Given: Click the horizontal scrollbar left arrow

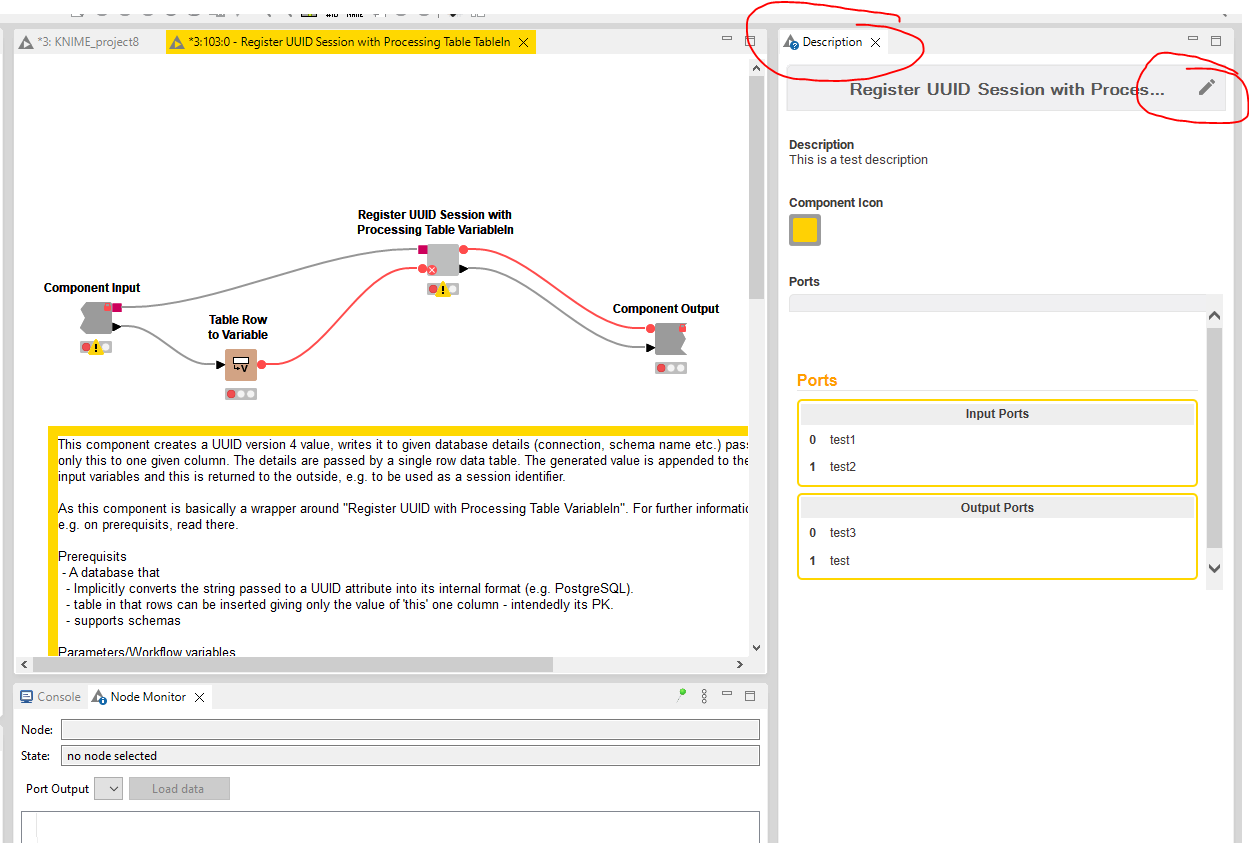Looking at the screenshot, I should [x=24, y=664].
